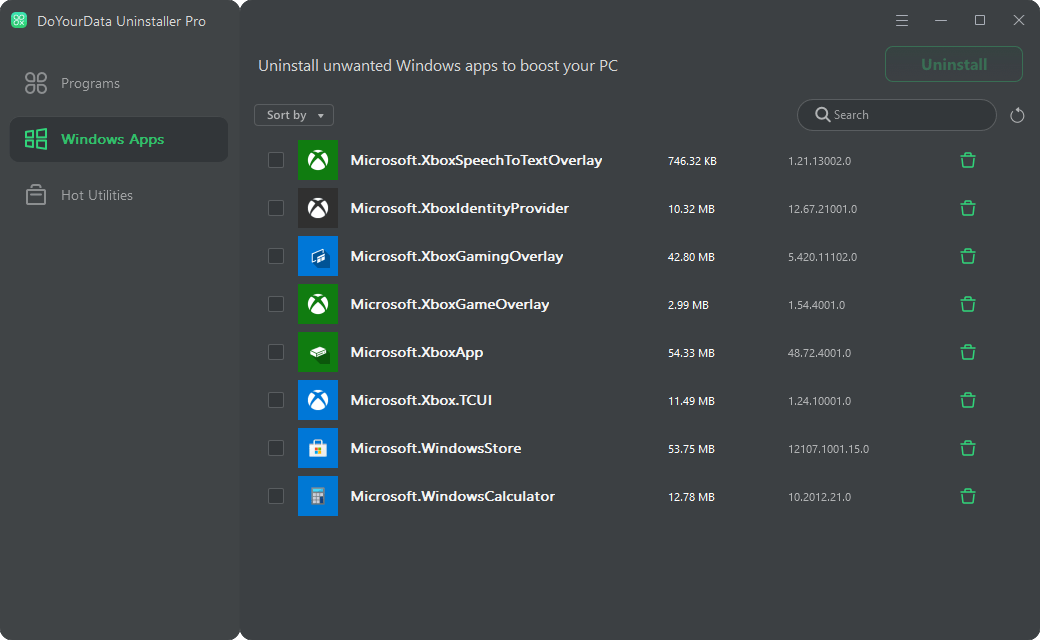The image size is (1040, 640).
Task: Tick checkbox for Microsoft.XboxGamingOverlay
Action: [276, 256]
